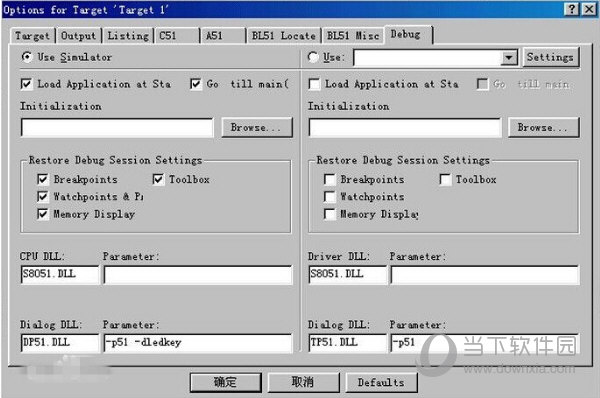Browse for simulator initialization file
The width and height of the screenshot is (600, 398).
point(257,127)
